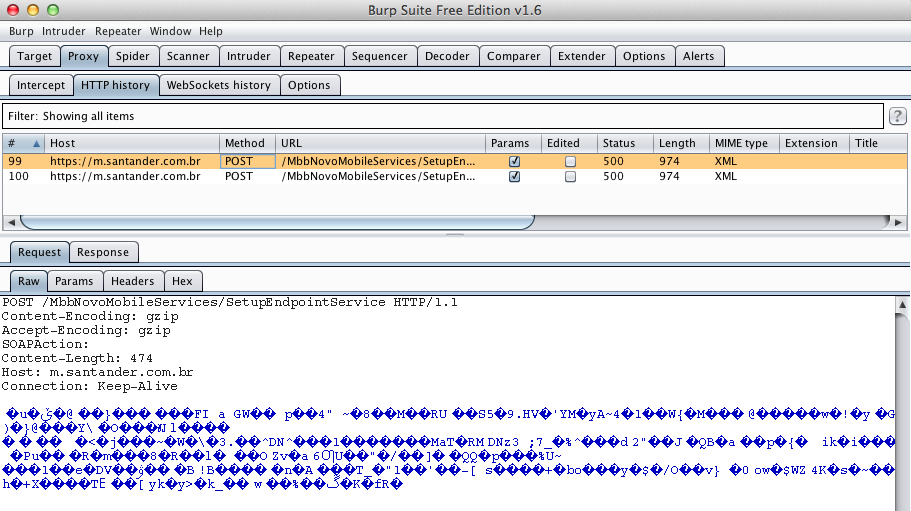Screen dimensions: 911x511
Task: Toggle Edited checkbox for request 99
Action: click(x=570, y=161)
